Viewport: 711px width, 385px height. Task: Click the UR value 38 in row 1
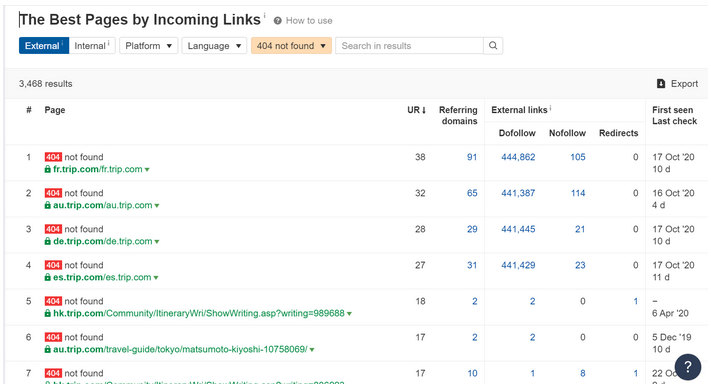(420, 157)
